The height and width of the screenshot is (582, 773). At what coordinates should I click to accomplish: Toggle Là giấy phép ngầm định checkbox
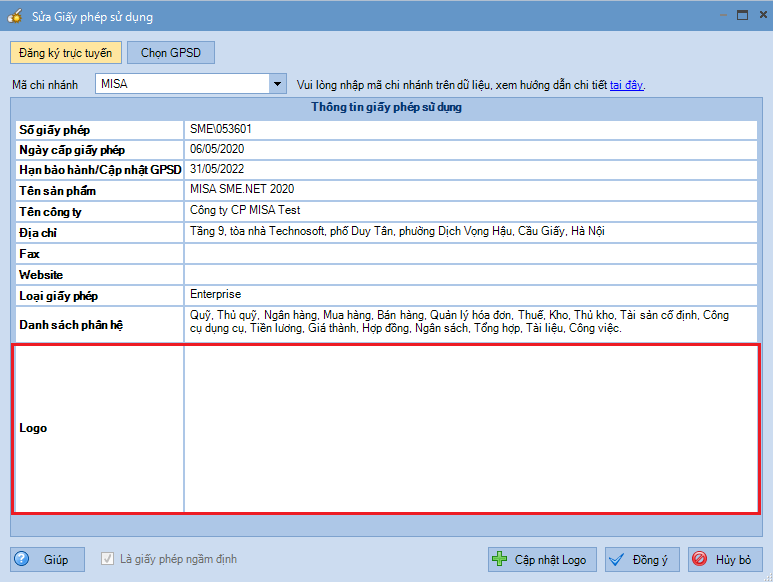click(107, 559)
